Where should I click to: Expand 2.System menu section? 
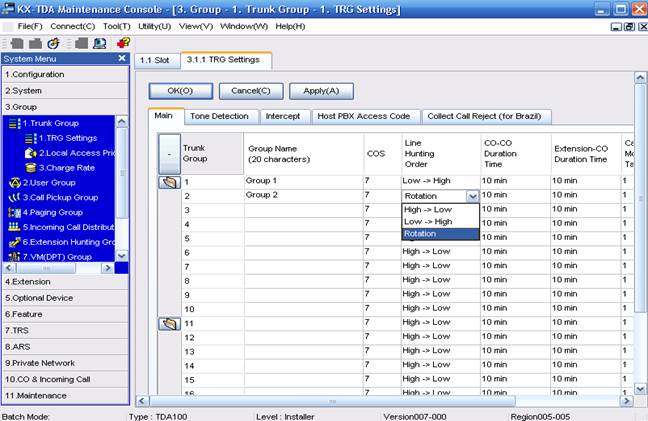point(66,90)
